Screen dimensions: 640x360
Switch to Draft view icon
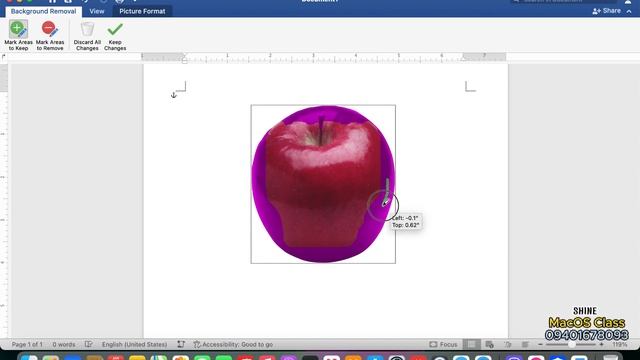pyautogui.click(x=525, y=344)
